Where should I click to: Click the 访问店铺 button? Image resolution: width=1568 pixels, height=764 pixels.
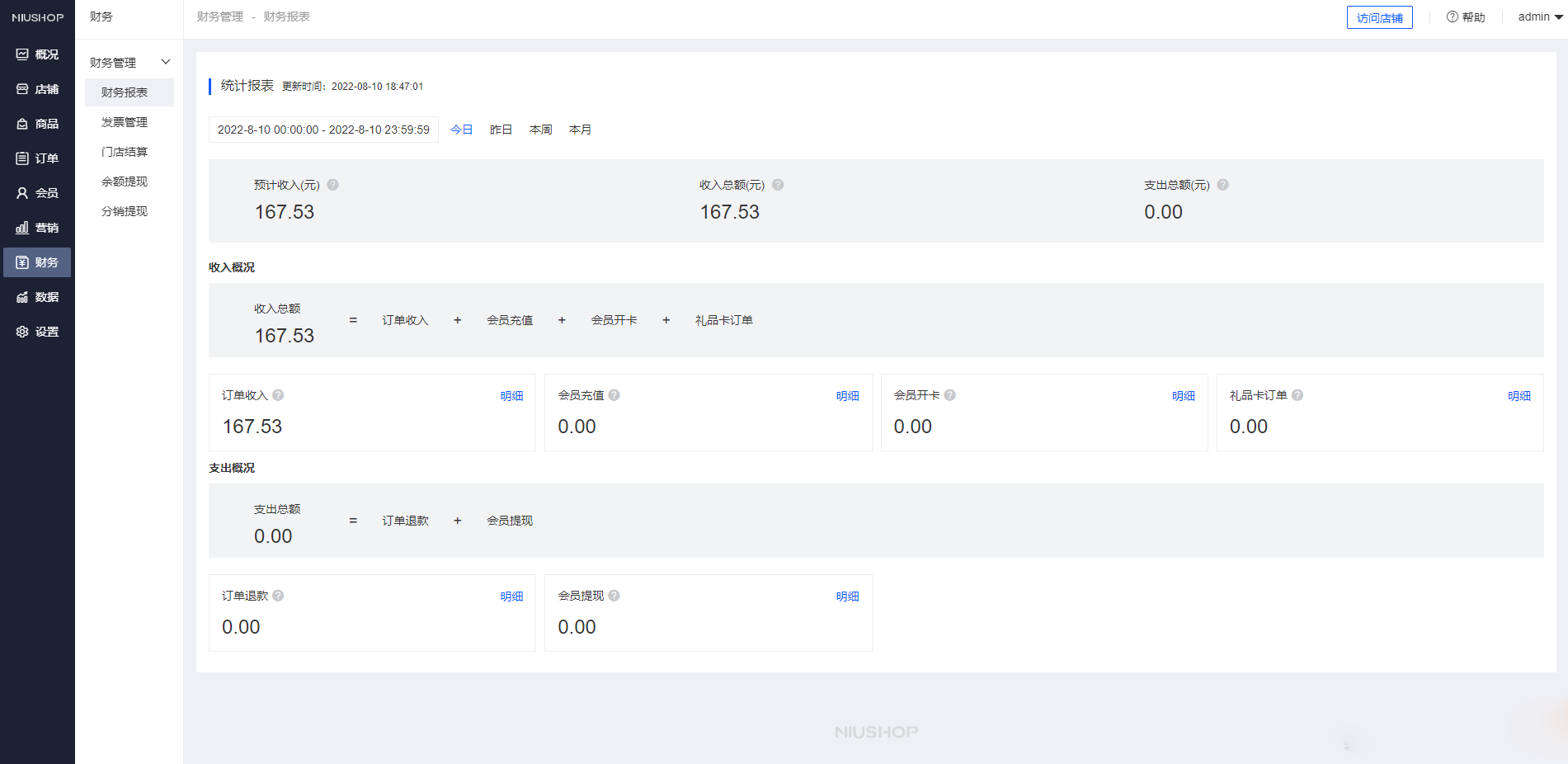pos(1379,17)
